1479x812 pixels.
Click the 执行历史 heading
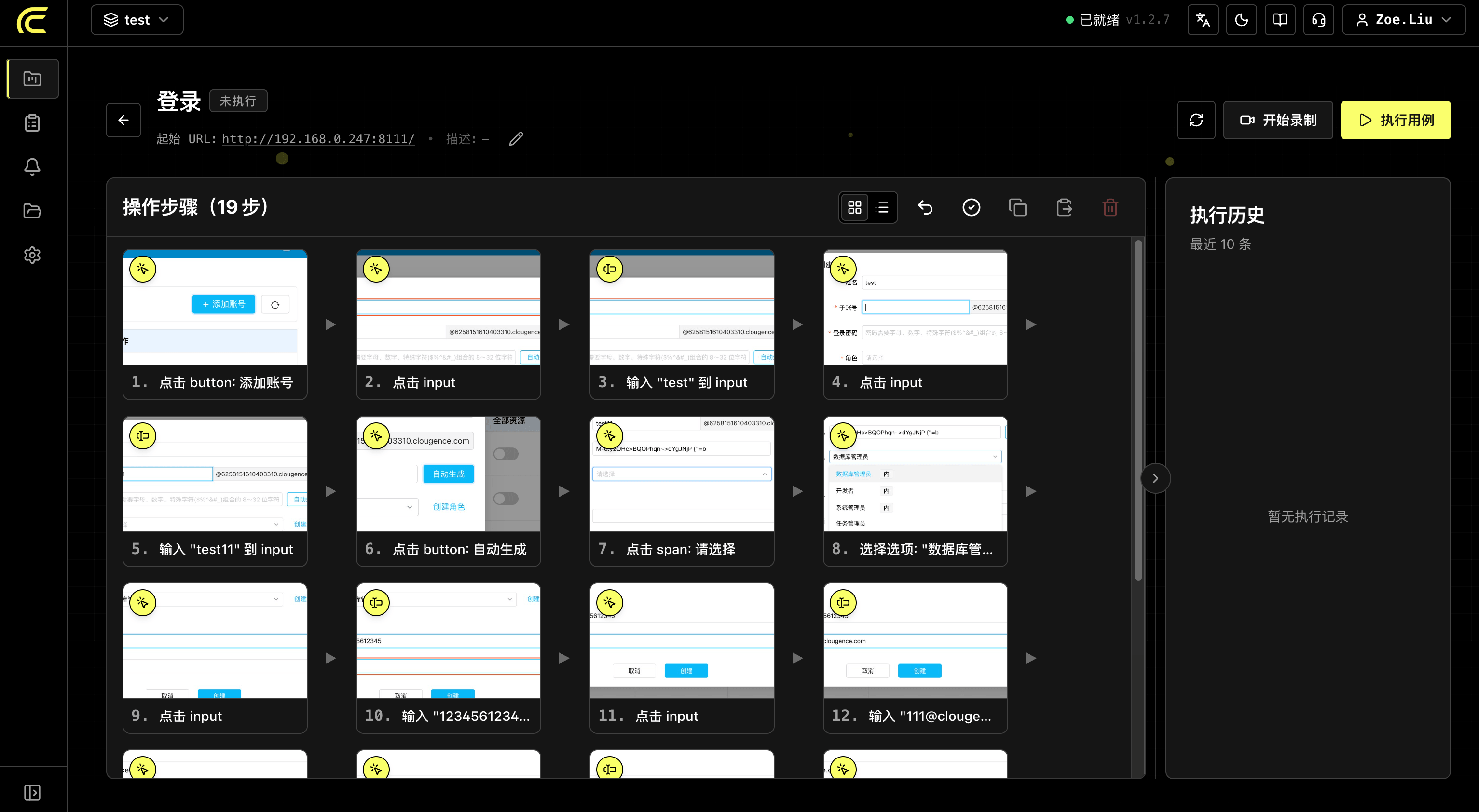1227,215
